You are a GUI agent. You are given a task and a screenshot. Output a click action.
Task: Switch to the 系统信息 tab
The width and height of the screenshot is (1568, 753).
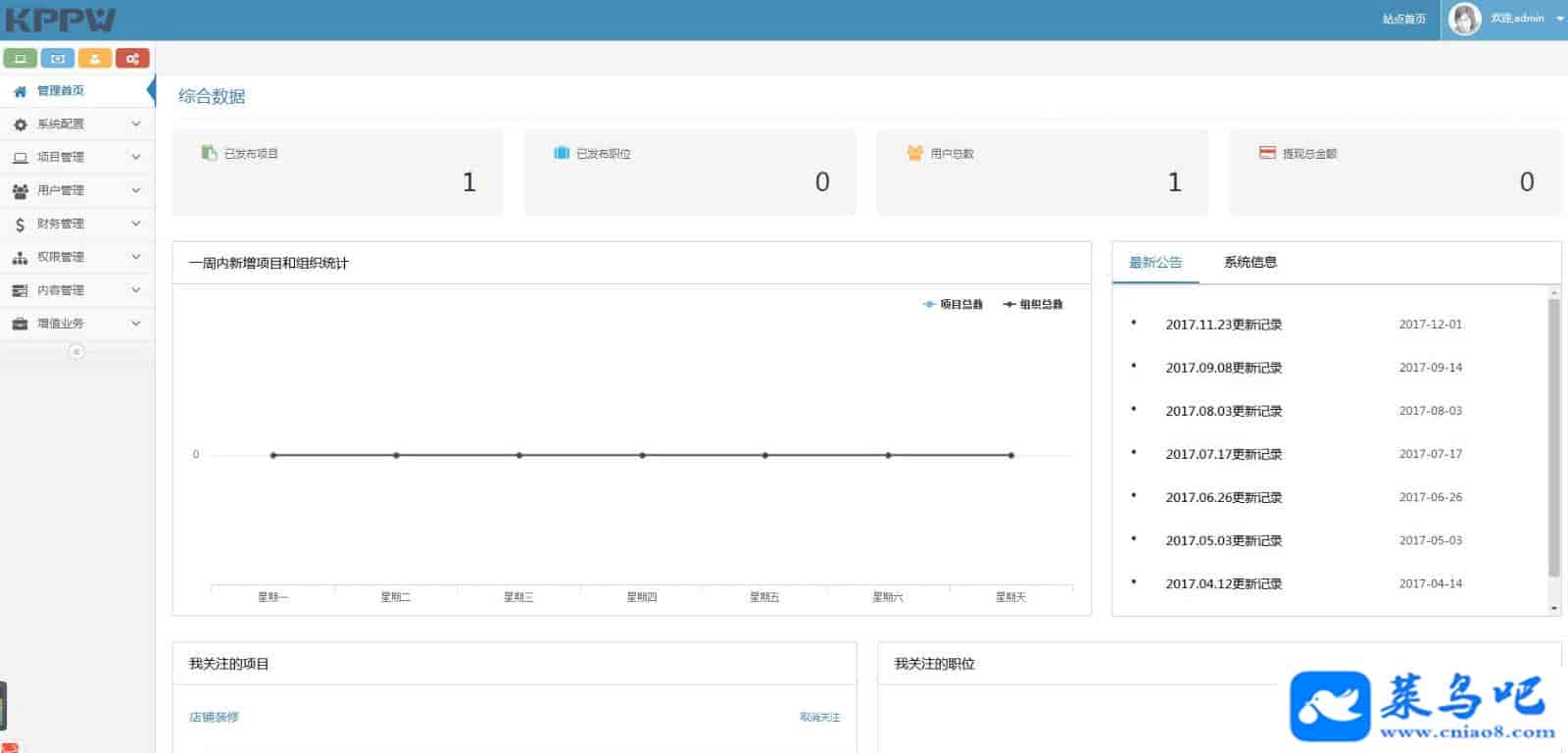pyautogui.click(x=1249, y=263)
